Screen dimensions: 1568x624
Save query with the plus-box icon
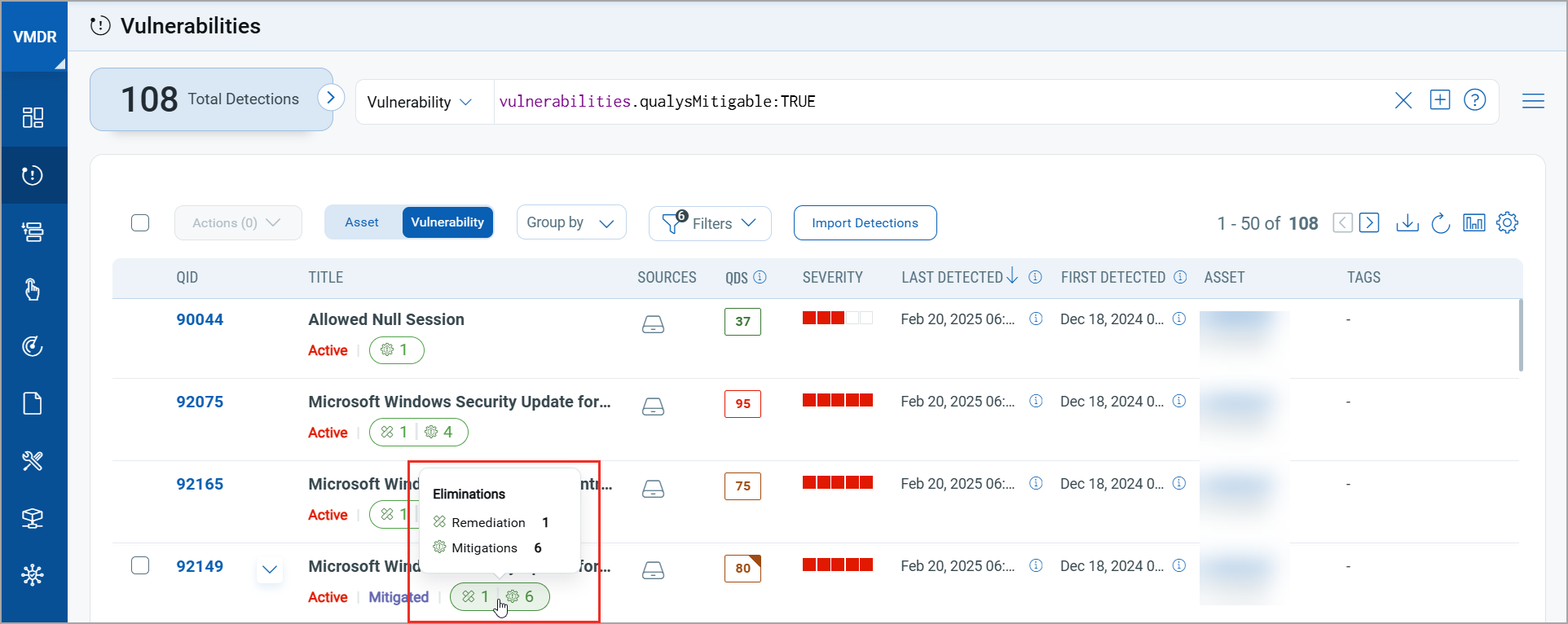1440,99
